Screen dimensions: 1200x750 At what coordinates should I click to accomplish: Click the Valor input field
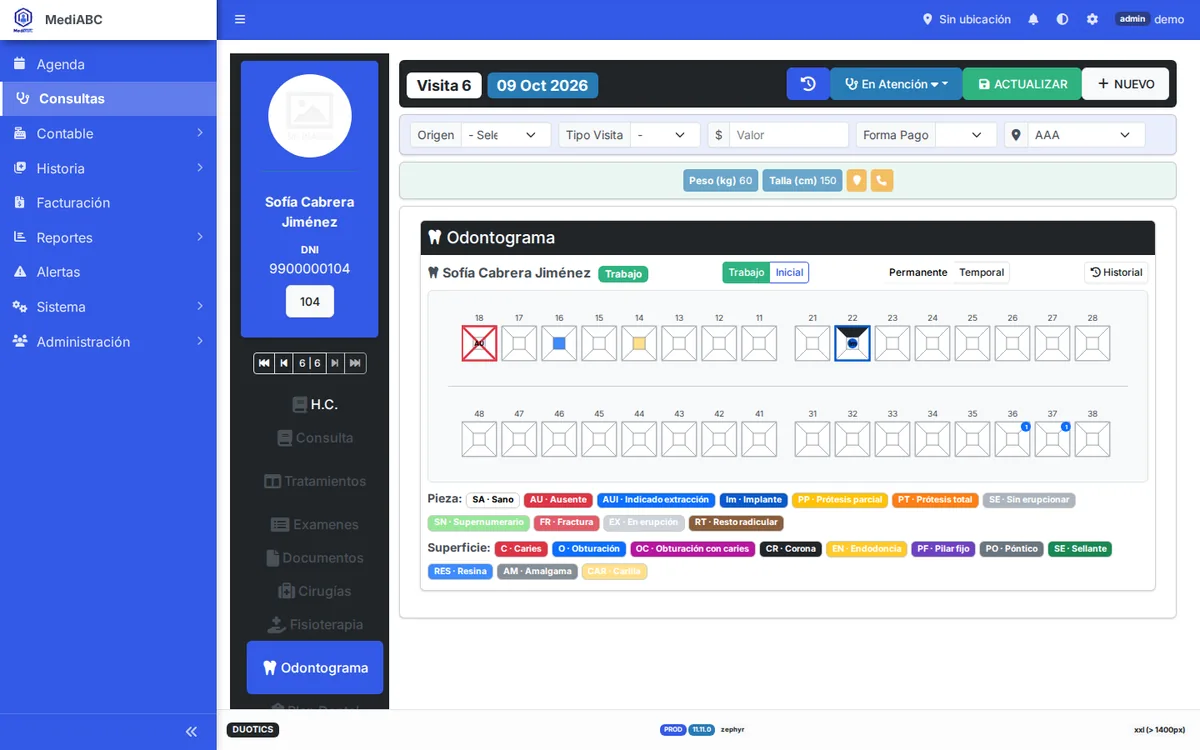pos(789,135)
